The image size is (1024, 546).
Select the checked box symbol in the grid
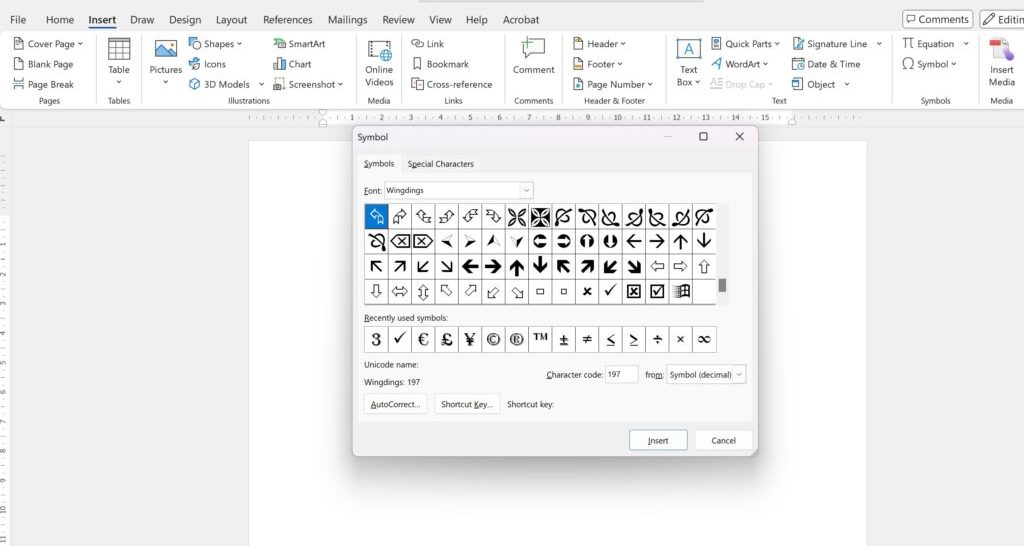click(x=657, y=292)
